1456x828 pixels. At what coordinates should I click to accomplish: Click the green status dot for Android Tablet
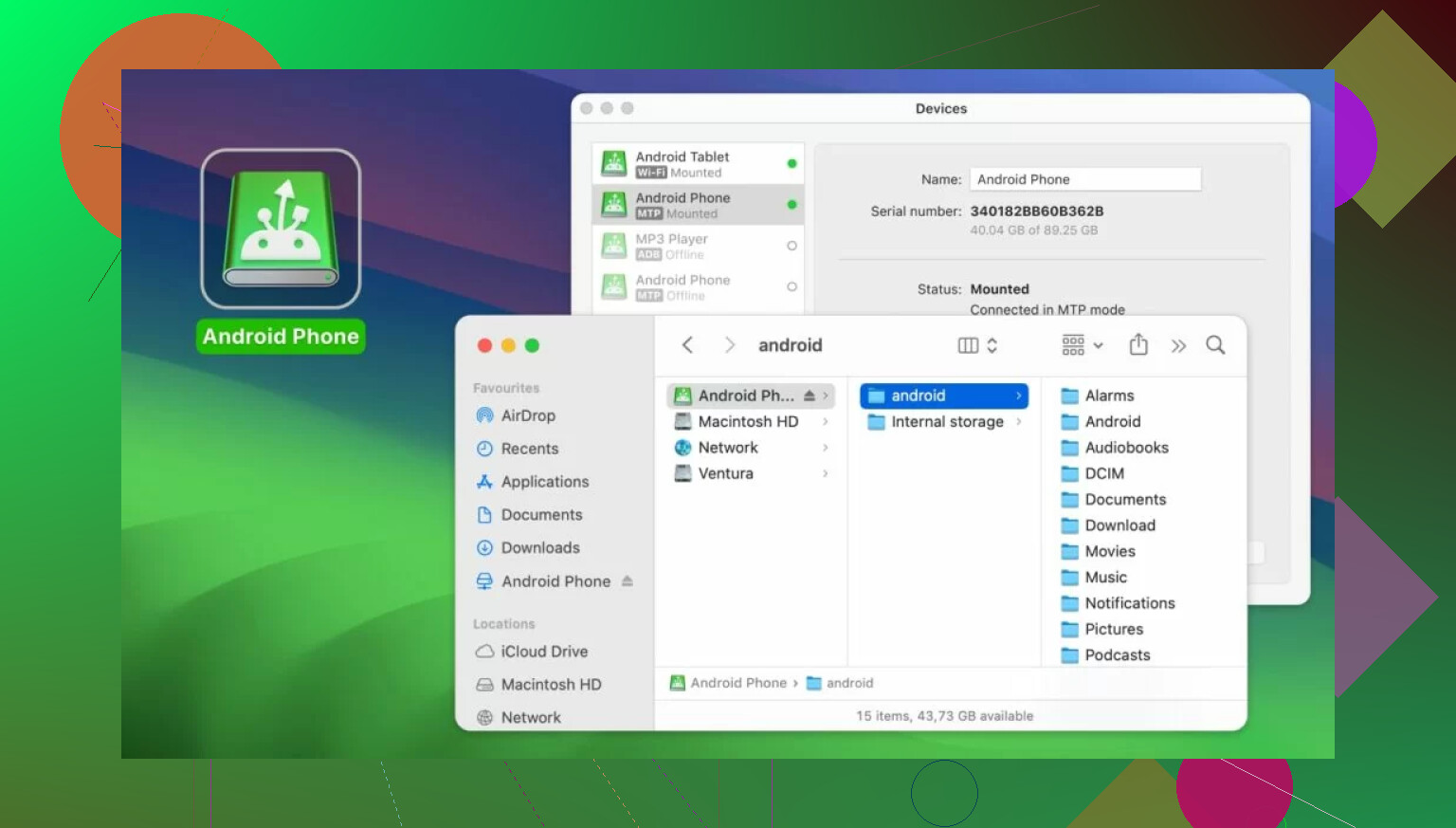pyautogui.click(x=792, y=163)
